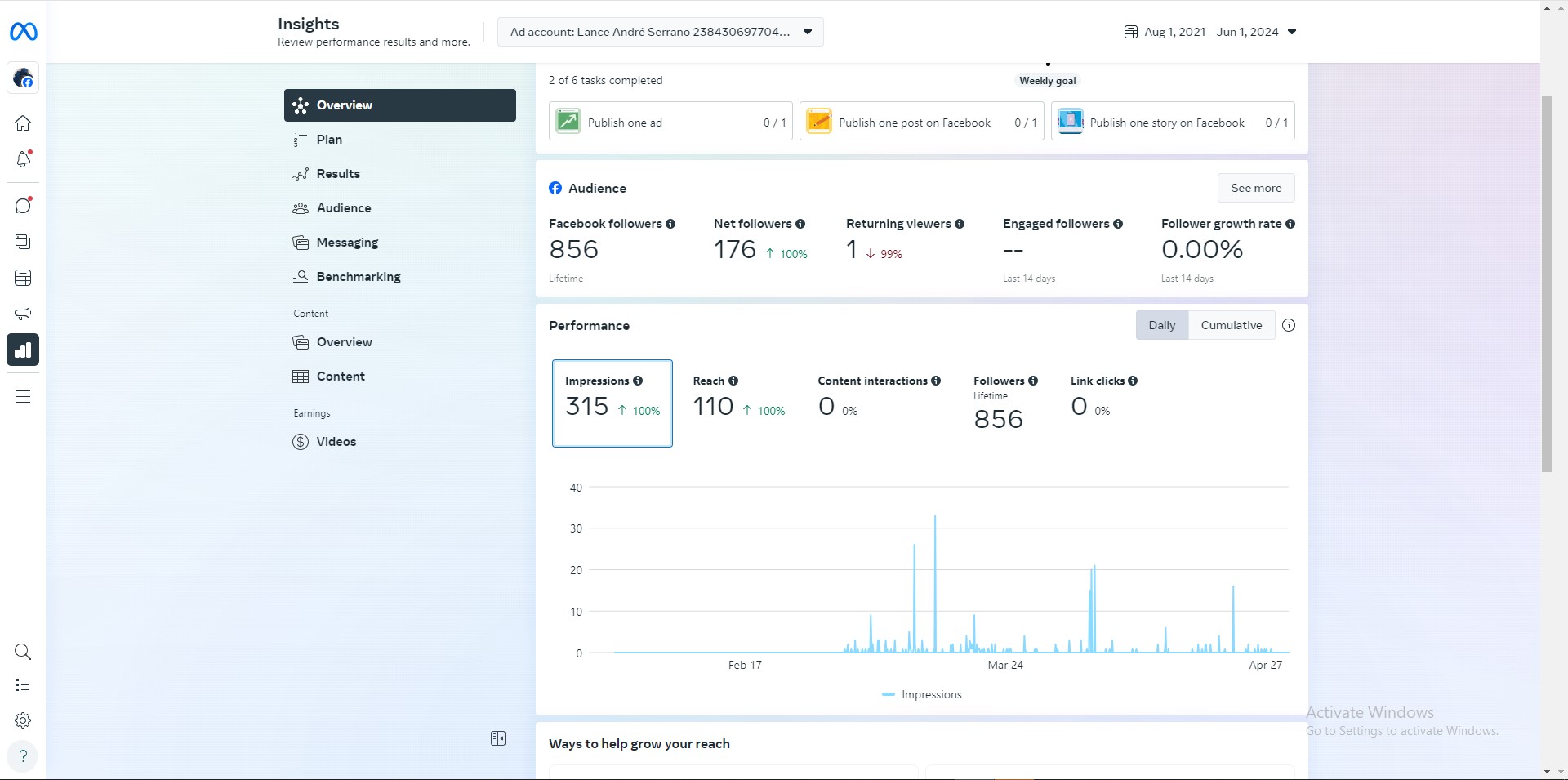This screenshot has width=1568, height=780.
Task: Open the Content posts icon in rail
Action: coord(23,242)
